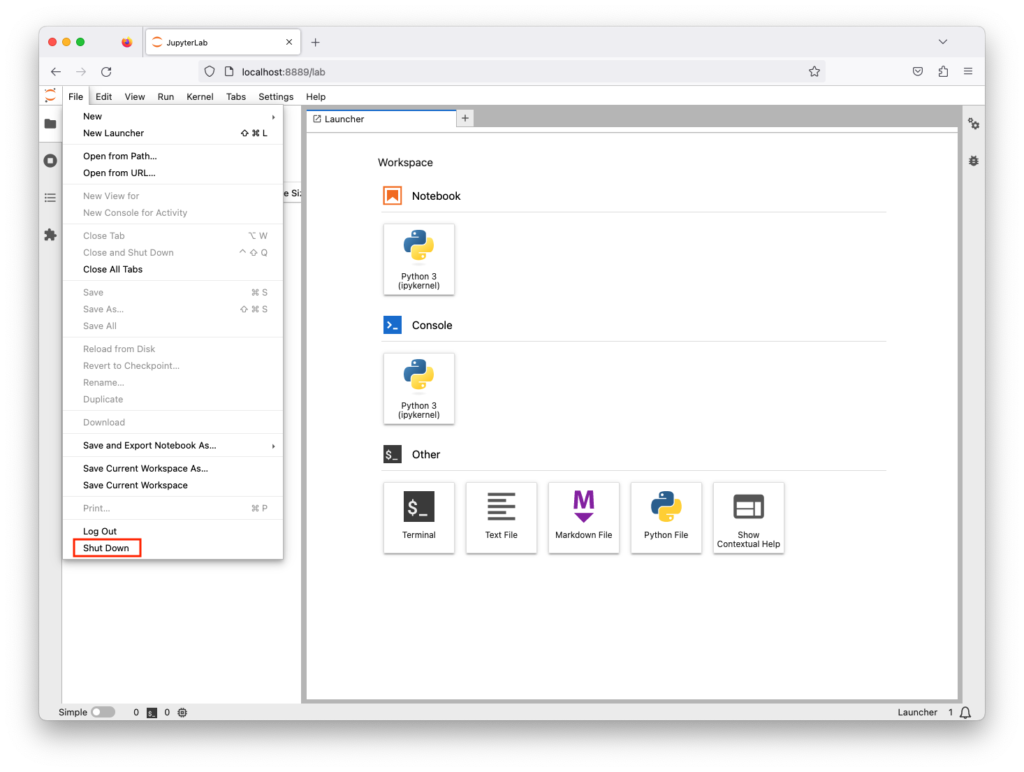Click the notification bell in status bar

pyautogui.click(x=965, y=712)
